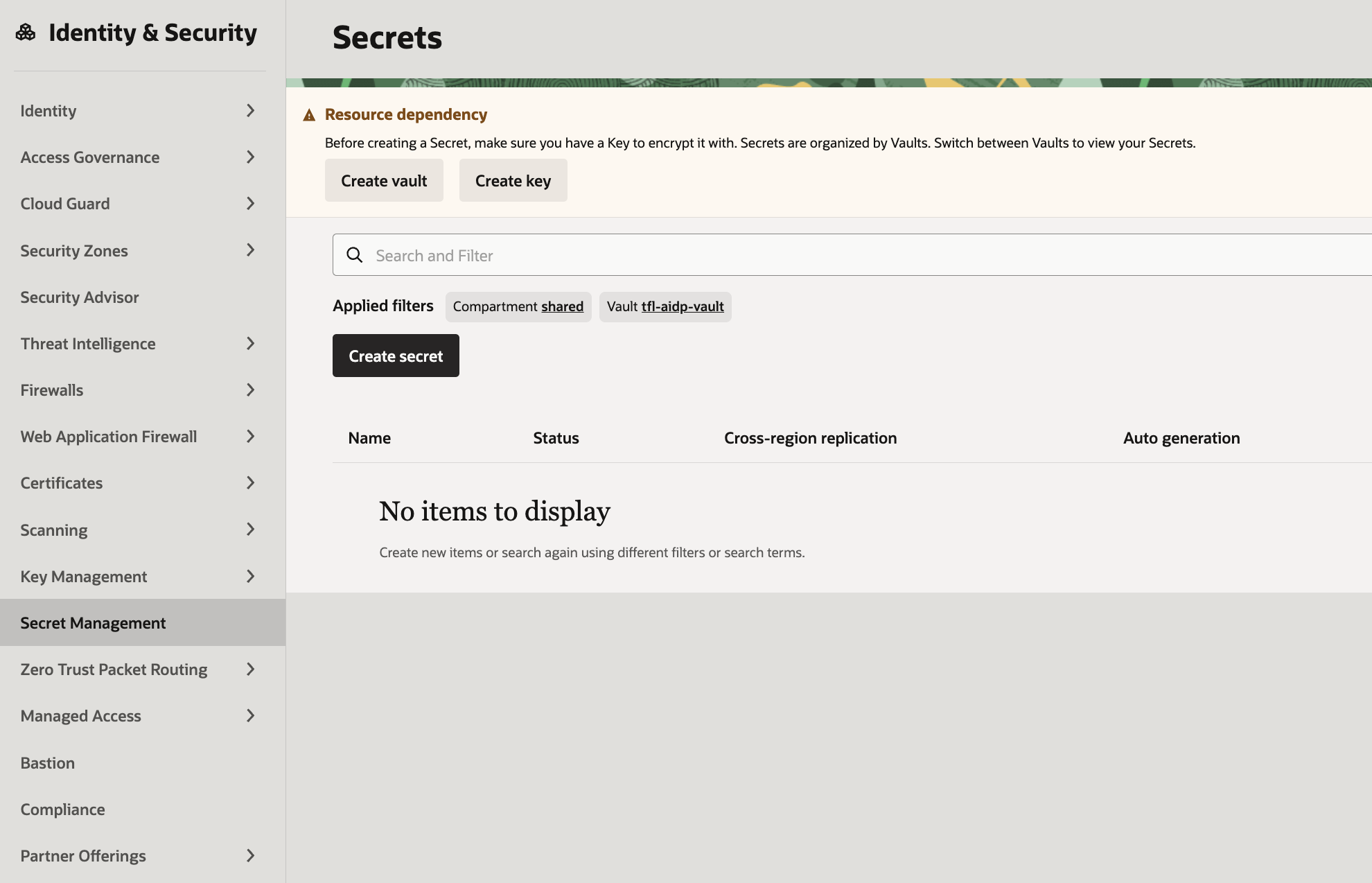
Task: Open the Identity sidebar item
Action: click(x=143, y=111)
